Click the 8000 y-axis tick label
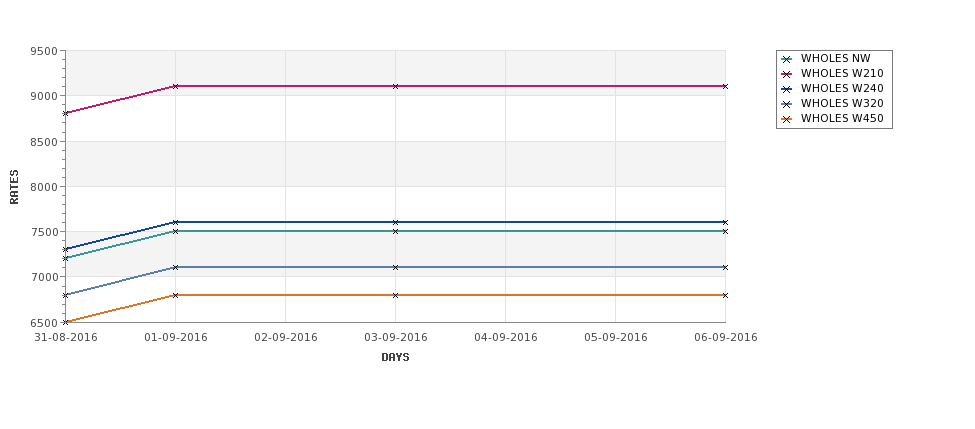This screenshot has height=429, width=975. pos(44,187)
